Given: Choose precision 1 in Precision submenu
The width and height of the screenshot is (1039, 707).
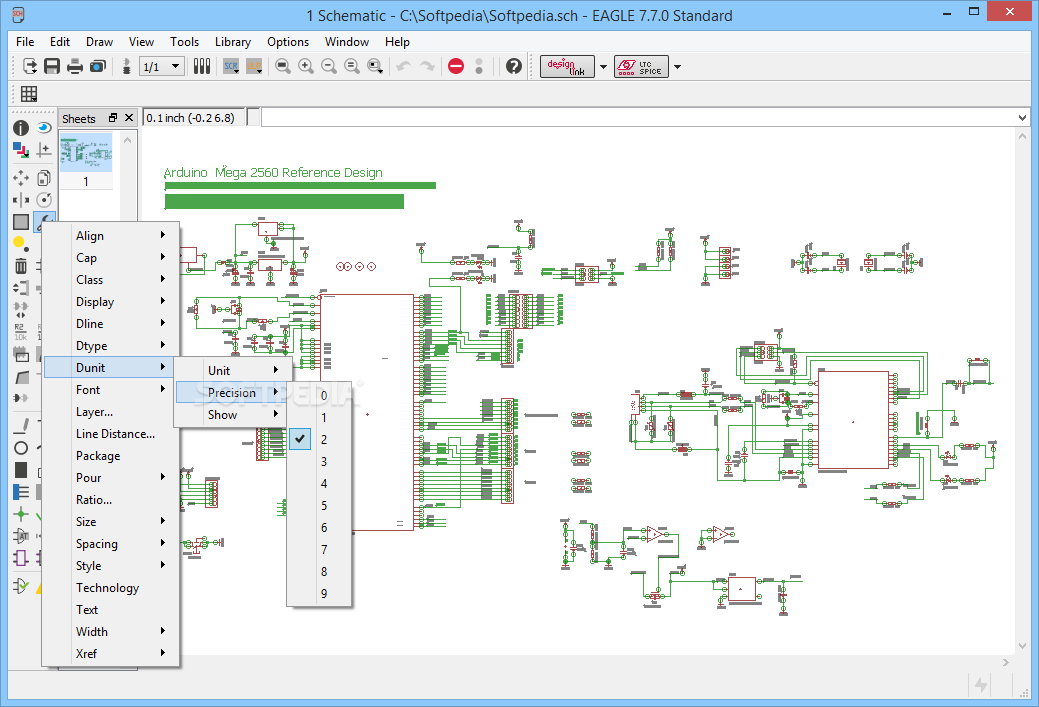Looking at the screenshot, I should pyautogui.click(x=319, y=417).
